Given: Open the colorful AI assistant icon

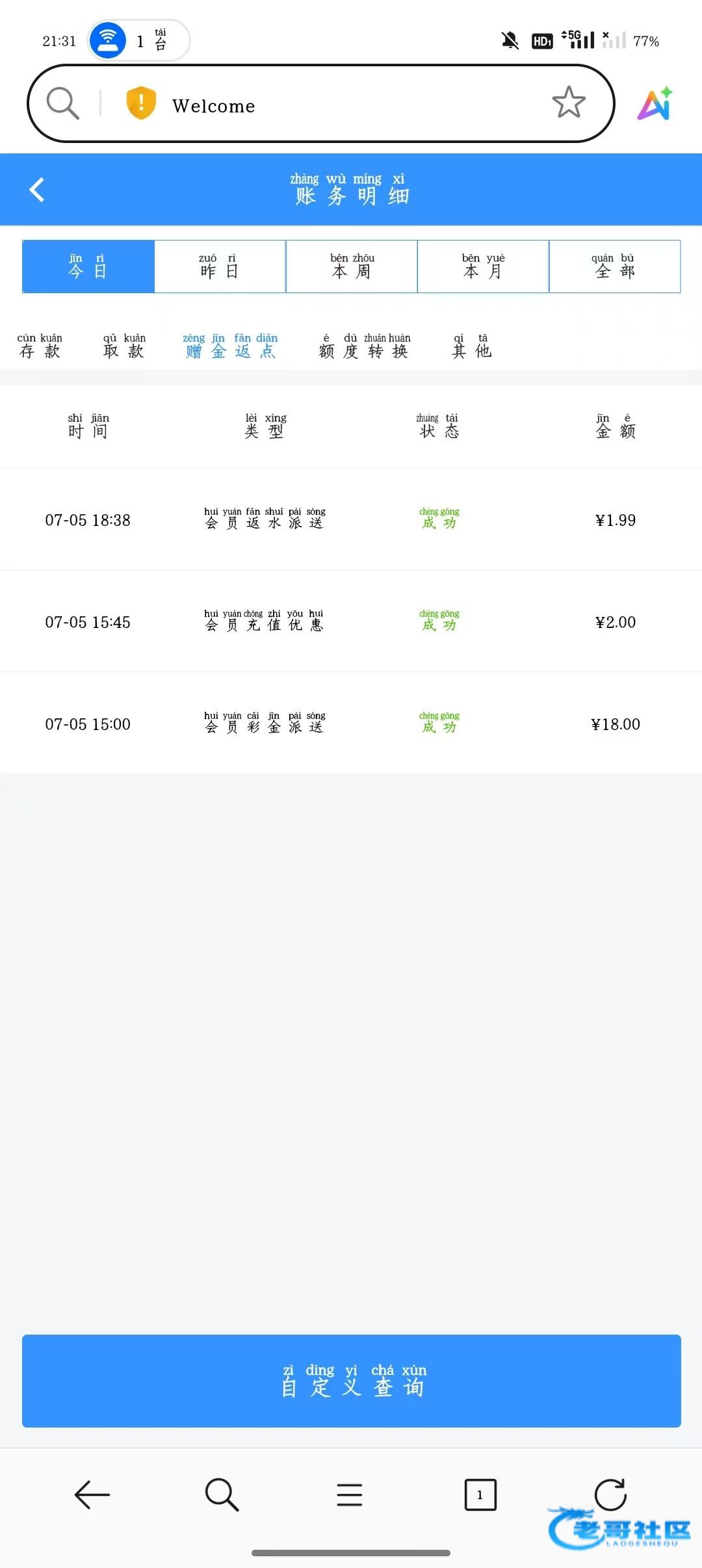Looking at the screenshot, I should pyautogui.click(x=655, y=104).
